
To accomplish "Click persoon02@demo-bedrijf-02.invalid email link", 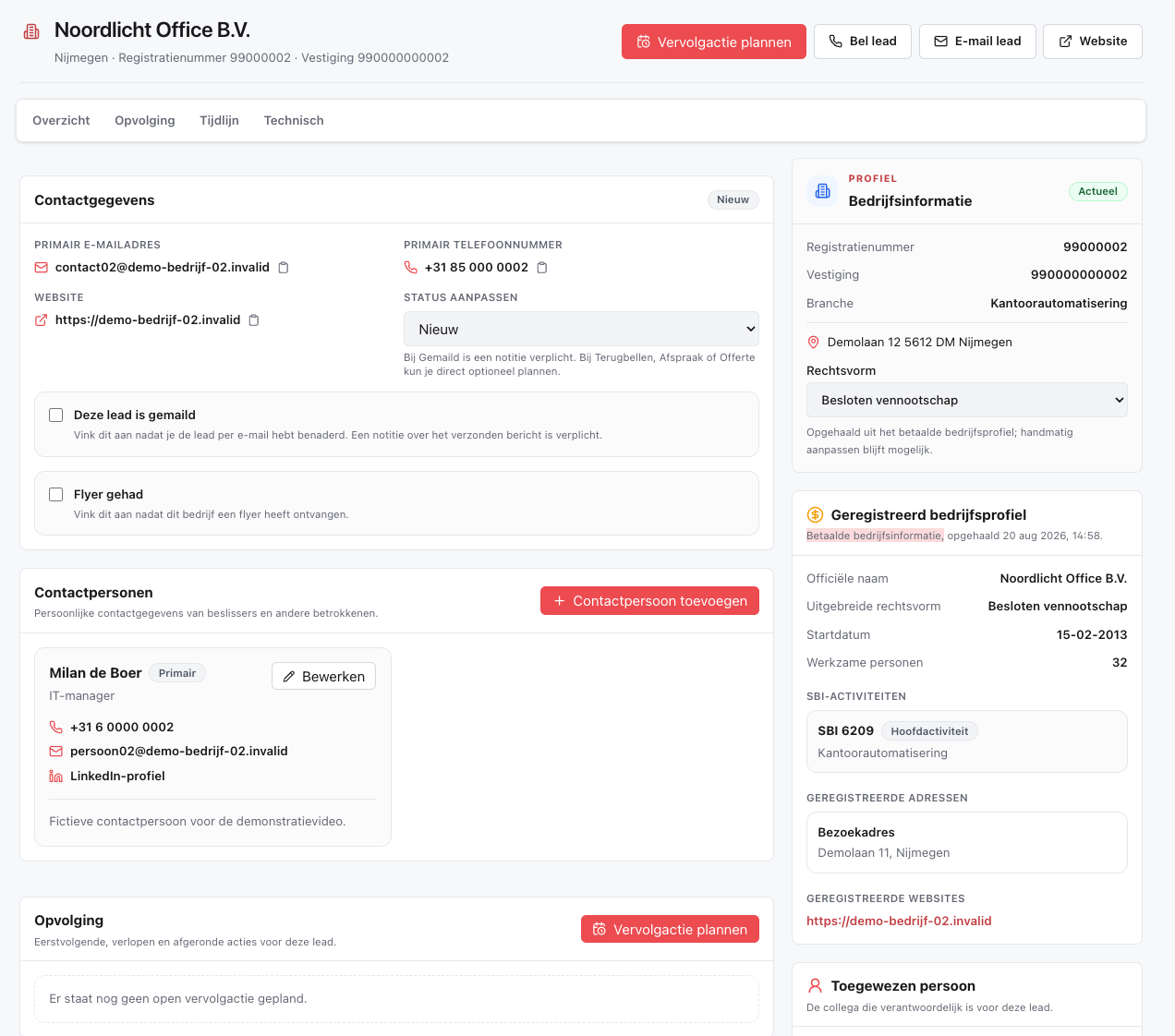I will coord(179,752).
